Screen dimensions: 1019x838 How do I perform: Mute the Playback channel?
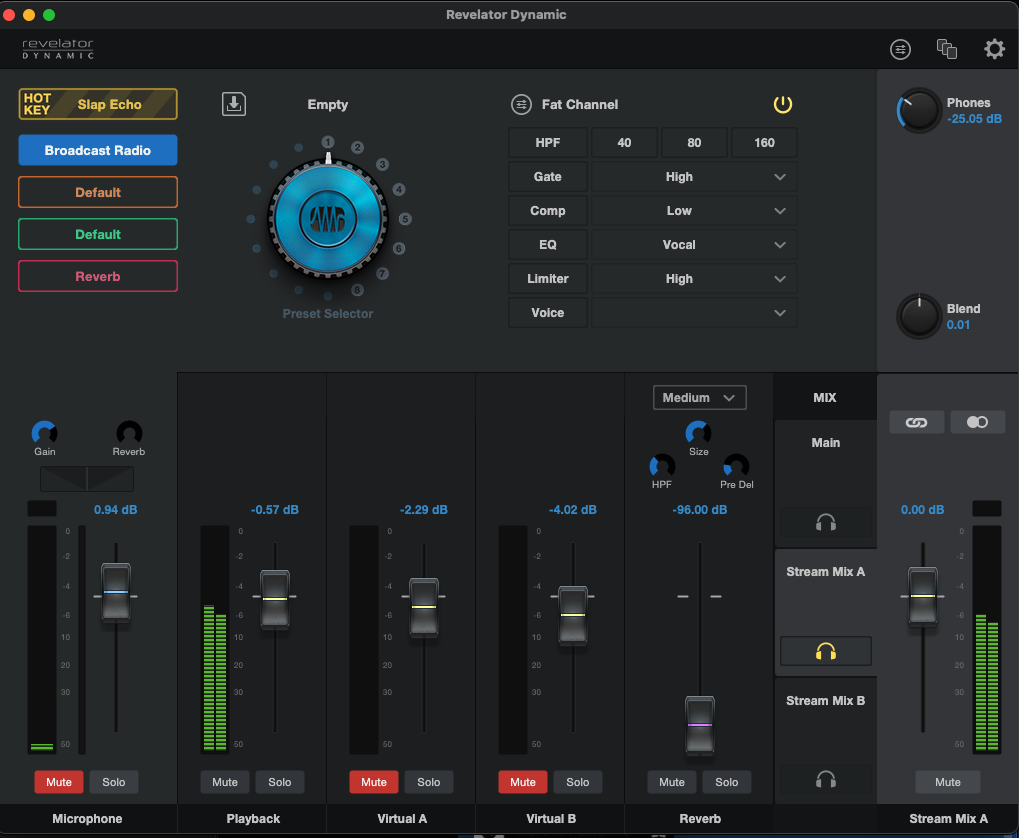(x=225, y=782)
